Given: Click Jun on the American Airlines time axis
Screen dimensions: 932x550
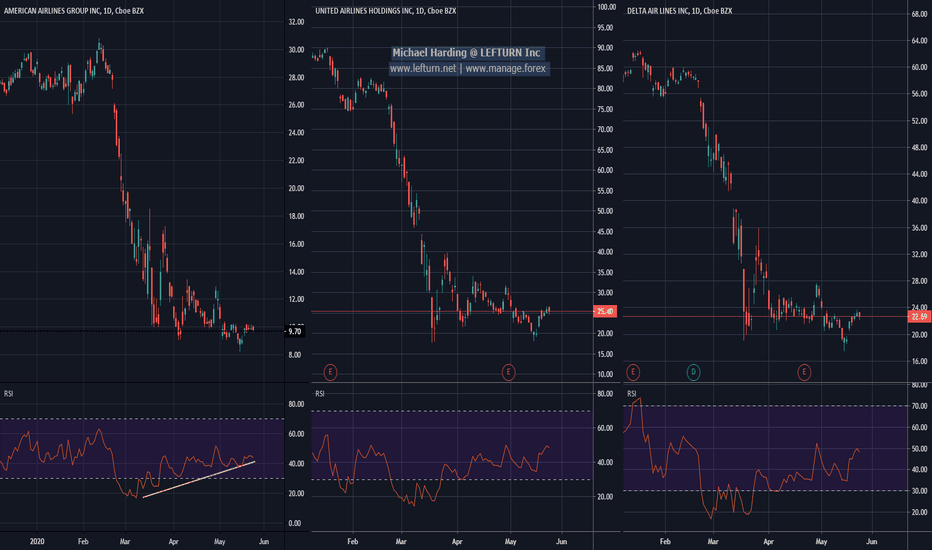Looking at the screenshot, I should [264, 542].
